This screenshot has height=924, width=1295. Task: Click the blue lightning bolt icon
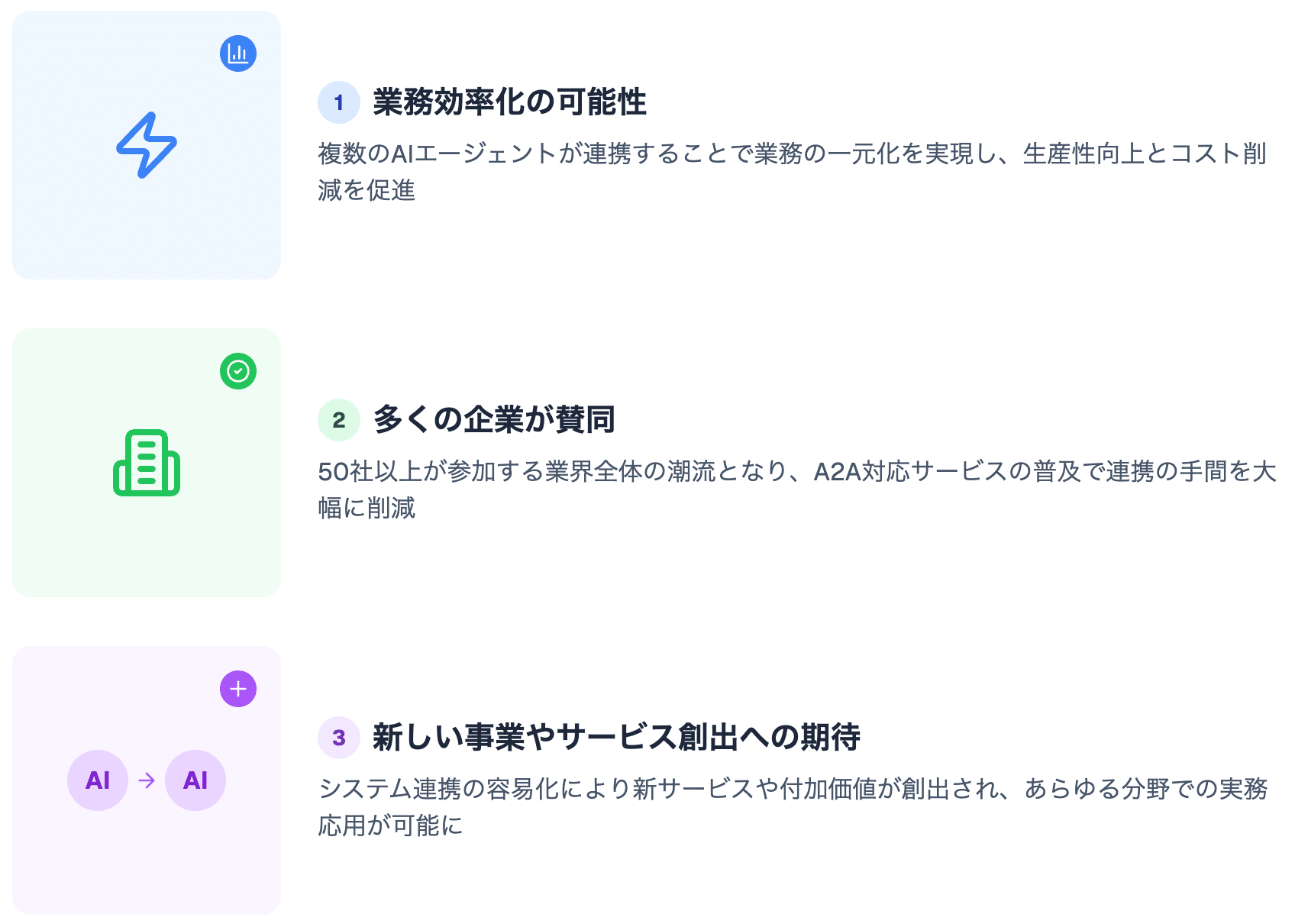click(x=147, y=145)
